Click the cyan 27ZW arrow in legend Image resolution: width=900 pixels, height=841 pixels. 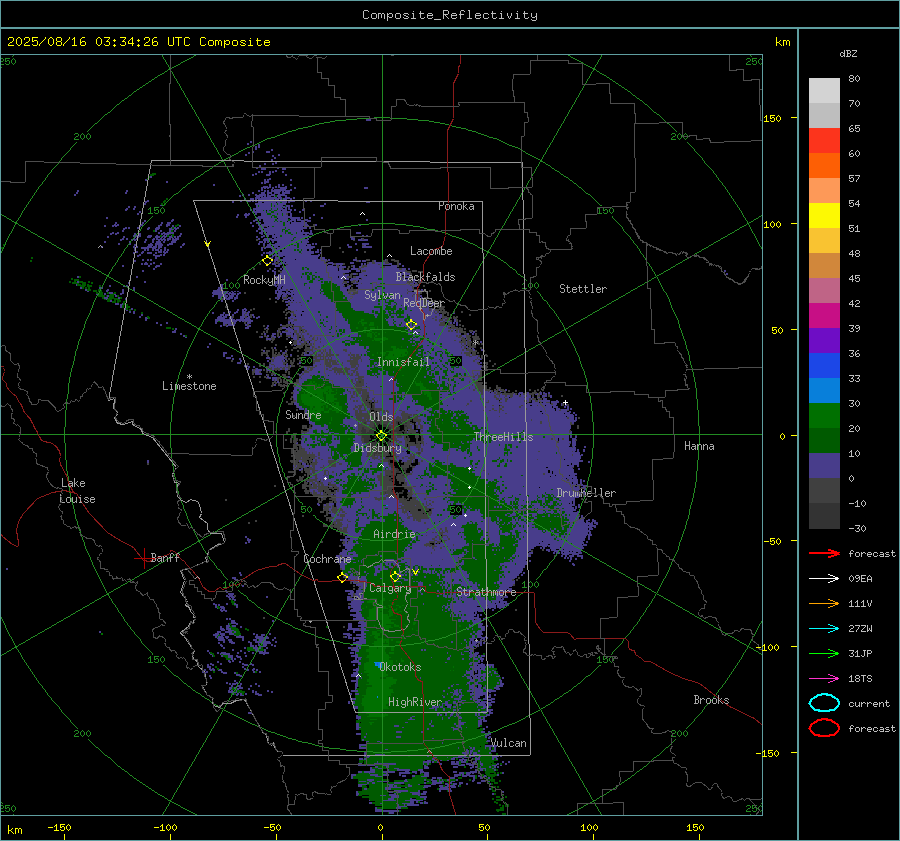pos(824,629)
